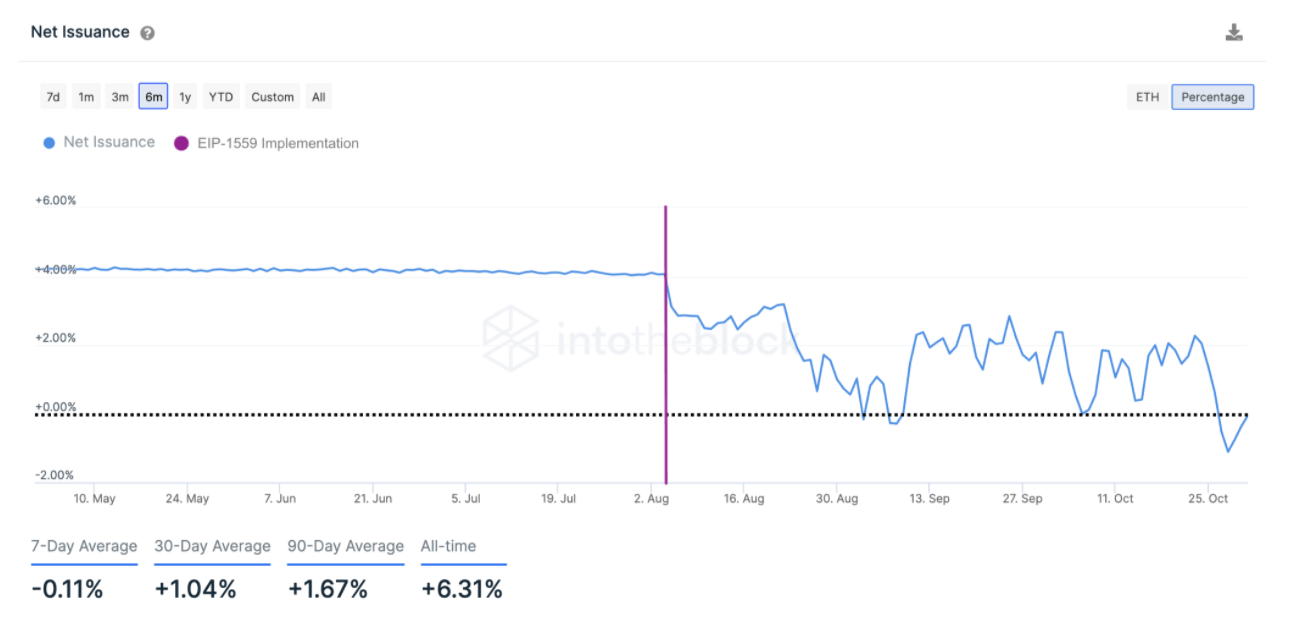Select the 7d time range
Image resolution: width=1300 pixels, height=620 pixels.
[53, 97]
